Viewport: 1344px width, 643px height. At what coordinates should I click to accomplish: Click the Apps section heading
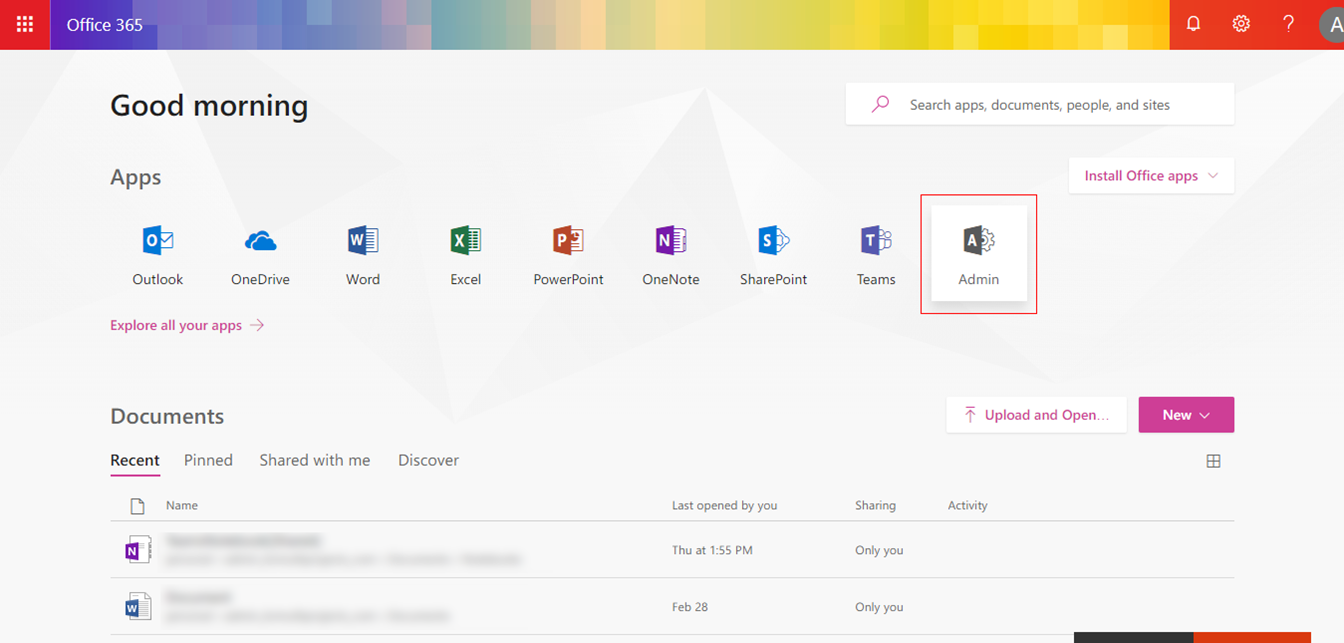point(136,178)
